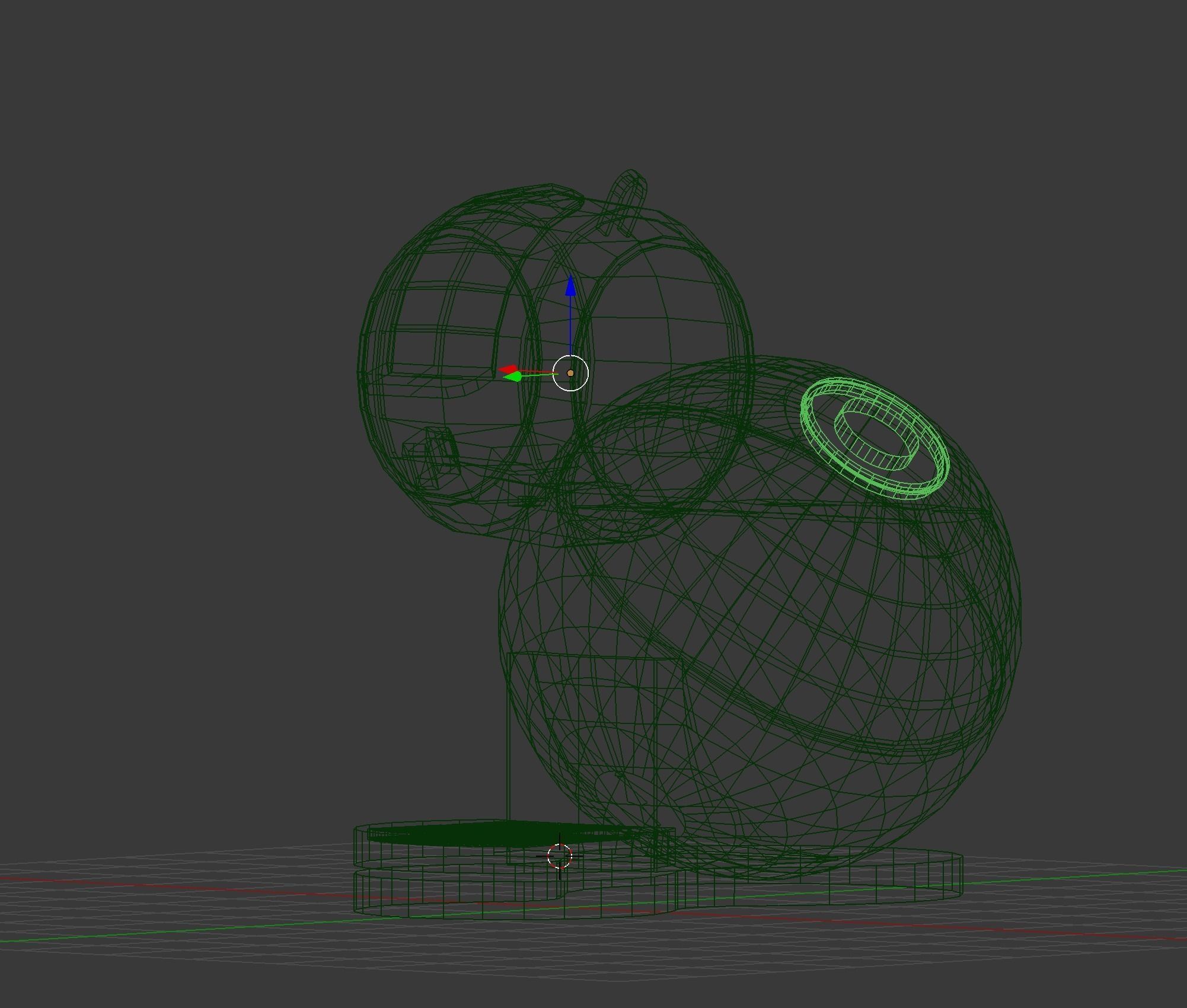Viewport: 1187px width, 1008px height.
Task: Click the blue Z-axis gizmo arrow
Action: (570, 287)
